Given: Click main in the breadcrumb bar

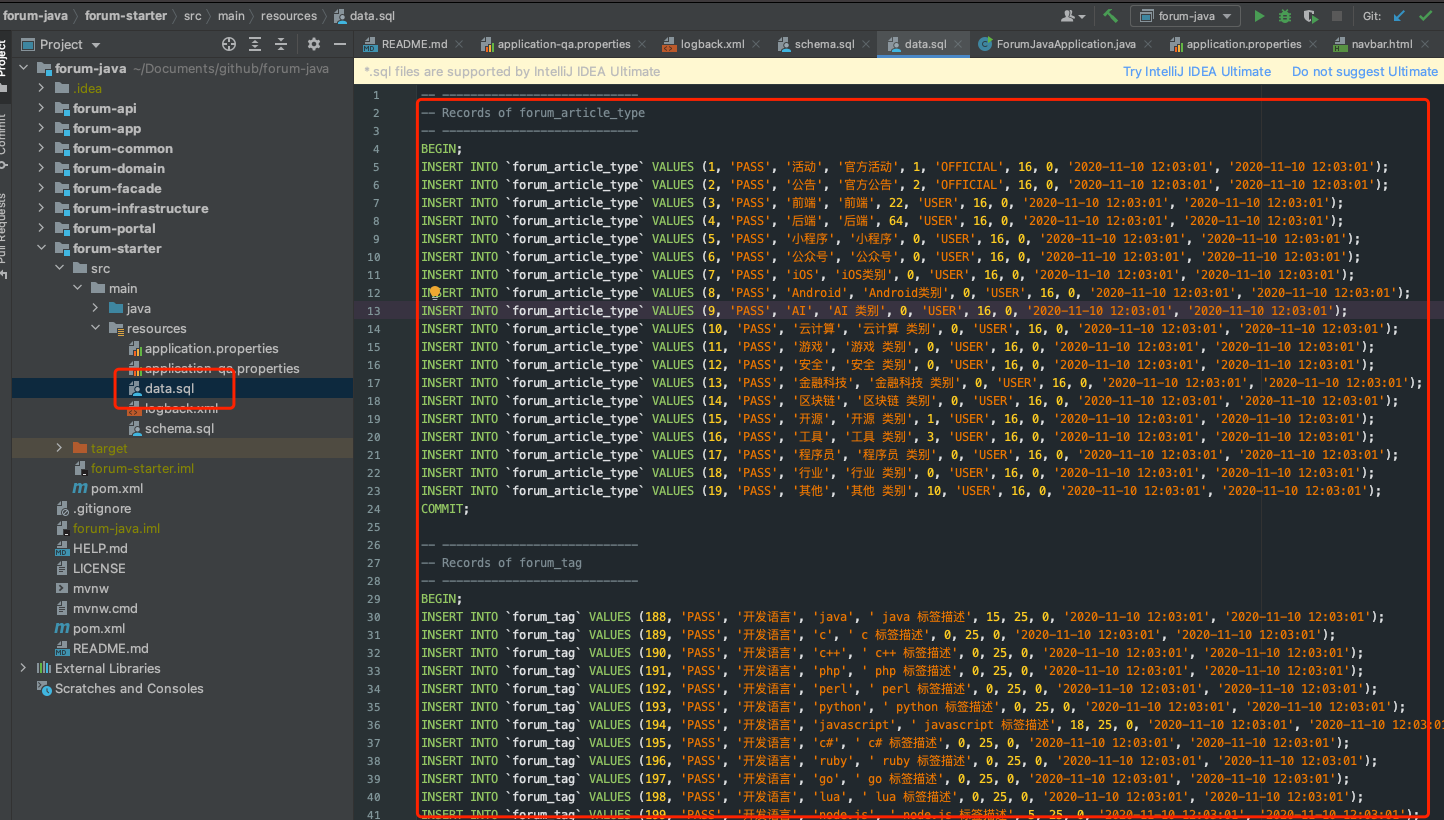Looking at the screenshot, I should [231, 16].
